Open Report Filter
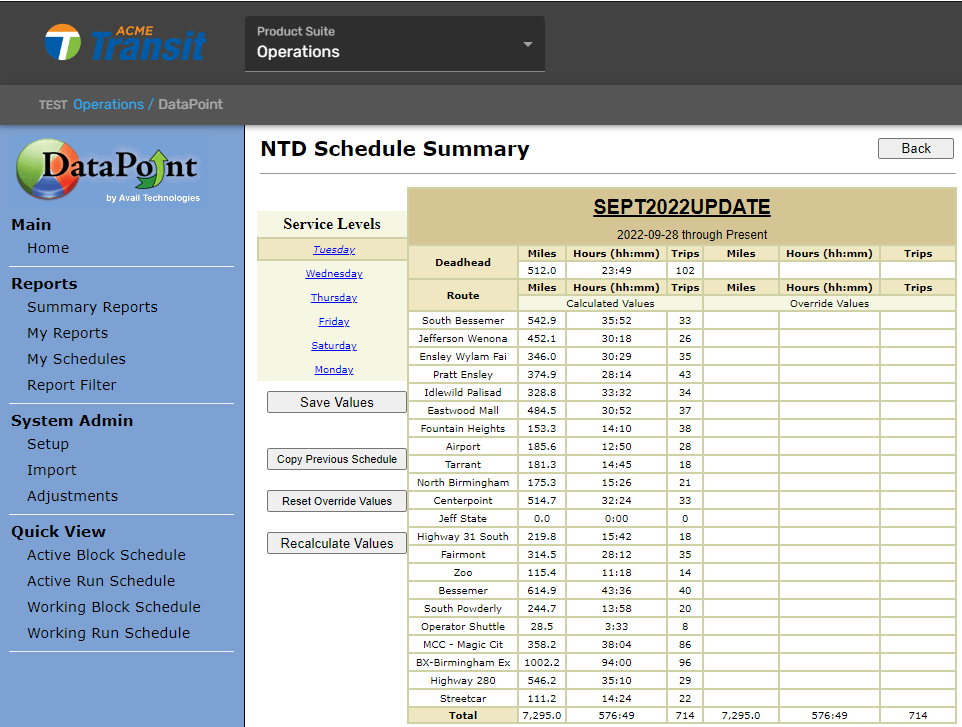 (x=72, y=385)
